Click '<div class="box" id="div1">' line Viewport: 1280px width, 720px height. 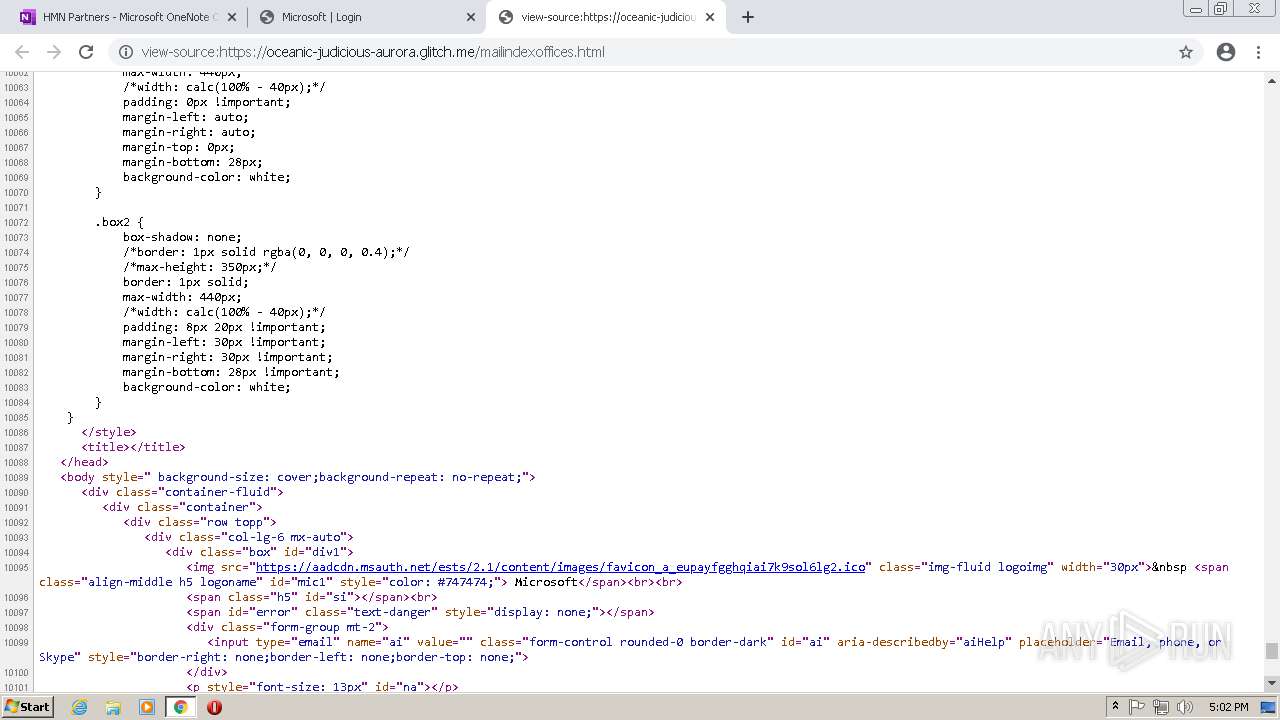click(260, 552)
